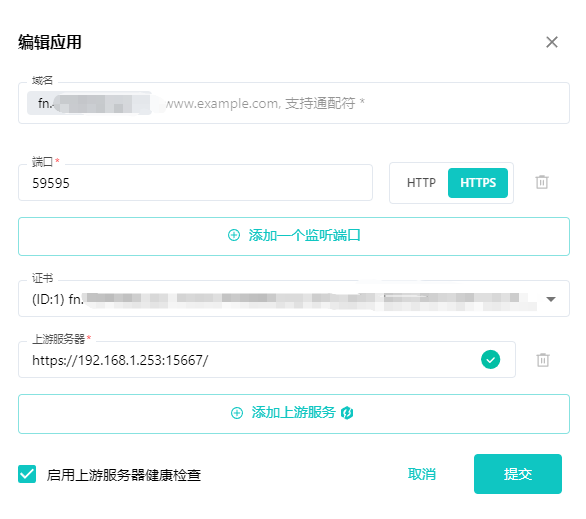Screen dimensions: 586x519
Task: Remove the upstream server row via trash icon
Action: coord(543,360)
